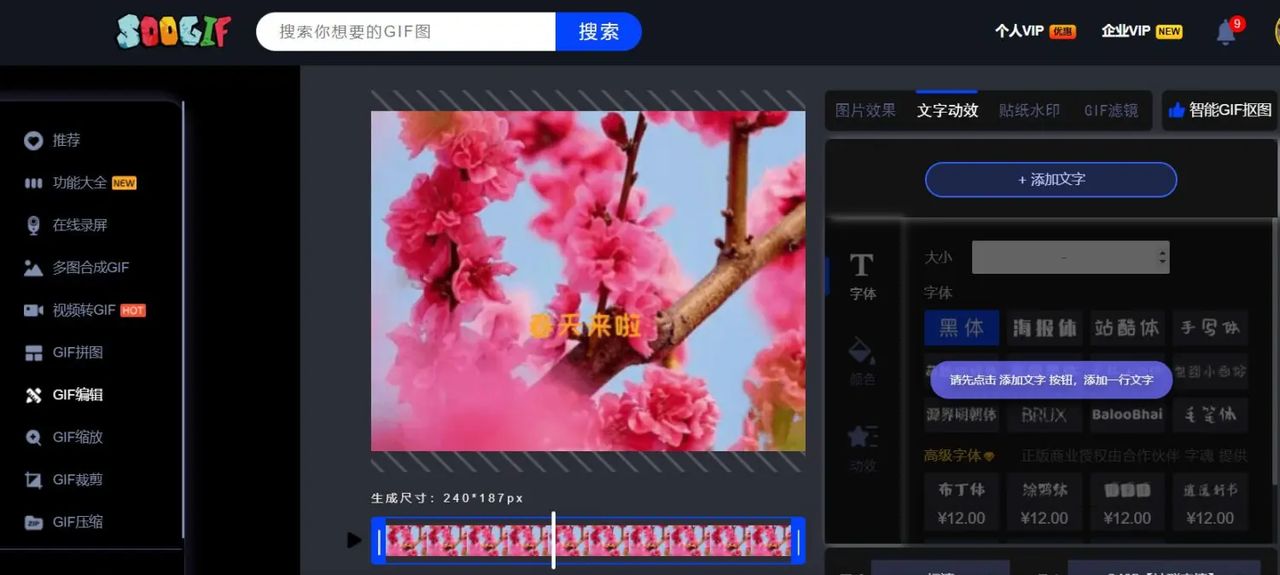Click the 功能大全 sidebar icon
Screen dimensions: 1280x575
point(33,183)
